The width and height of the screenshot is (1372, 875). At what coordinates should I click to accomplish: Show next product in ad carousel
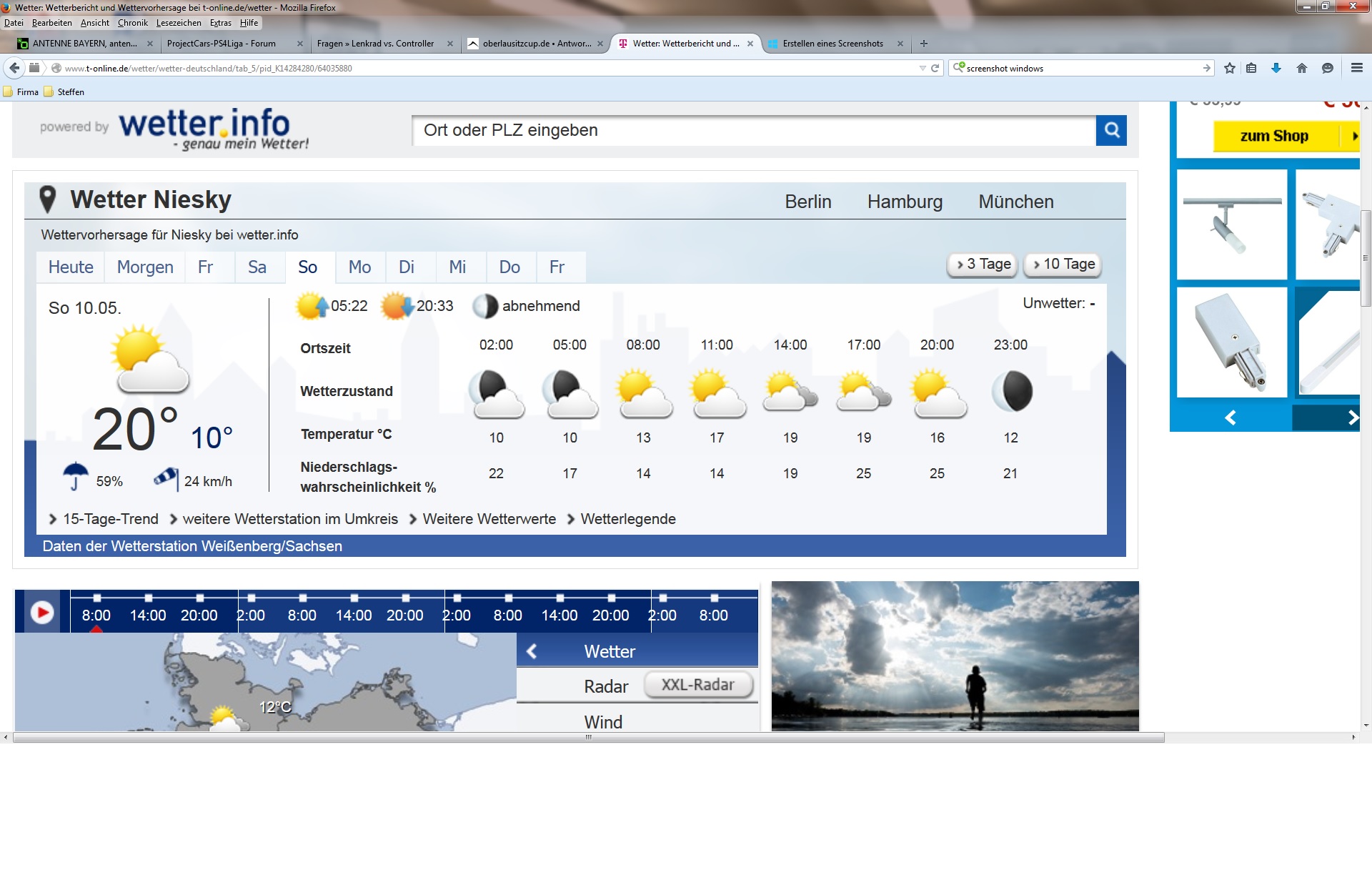(x=1352, y=417)
